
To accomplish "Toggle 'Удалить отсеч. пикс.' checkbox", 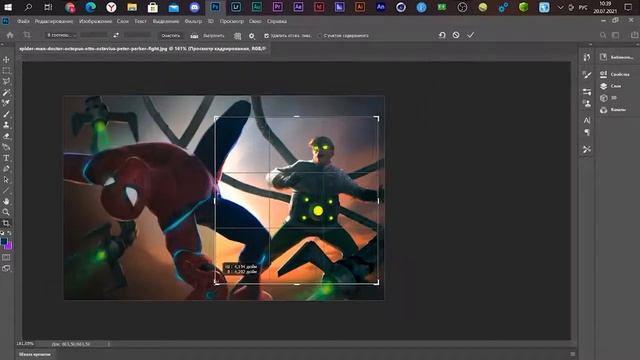I will tap(267, 36).
